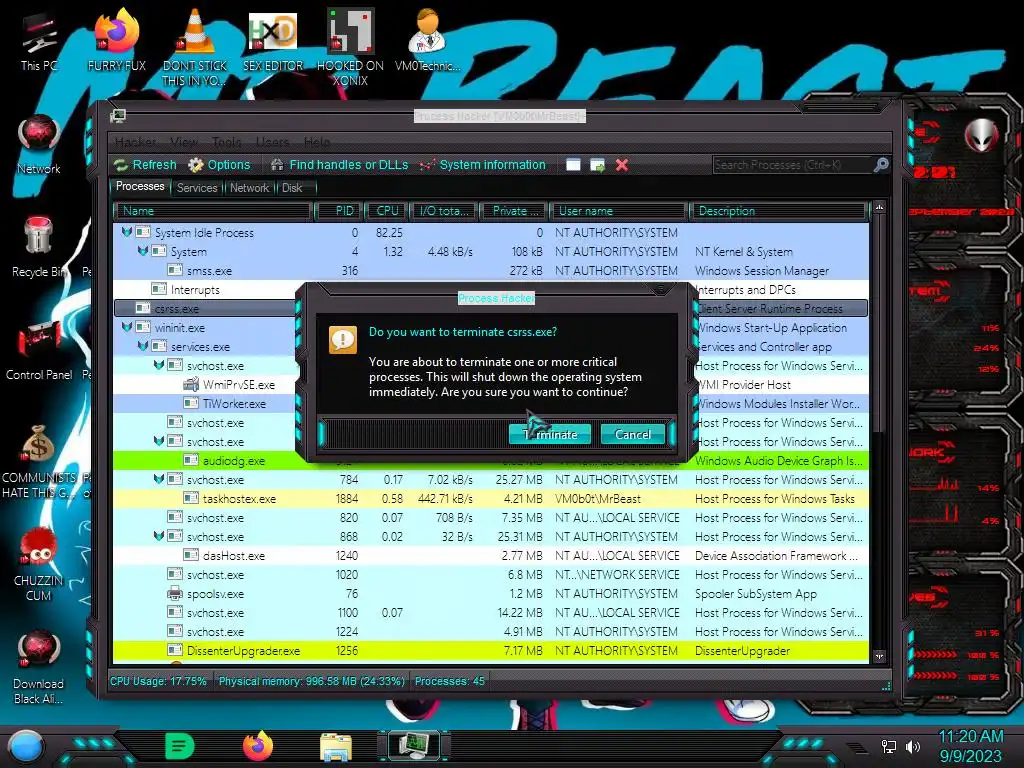The image size is (1024, 768).
Task: Sort by the CPU column header
Action: point(387,211)
